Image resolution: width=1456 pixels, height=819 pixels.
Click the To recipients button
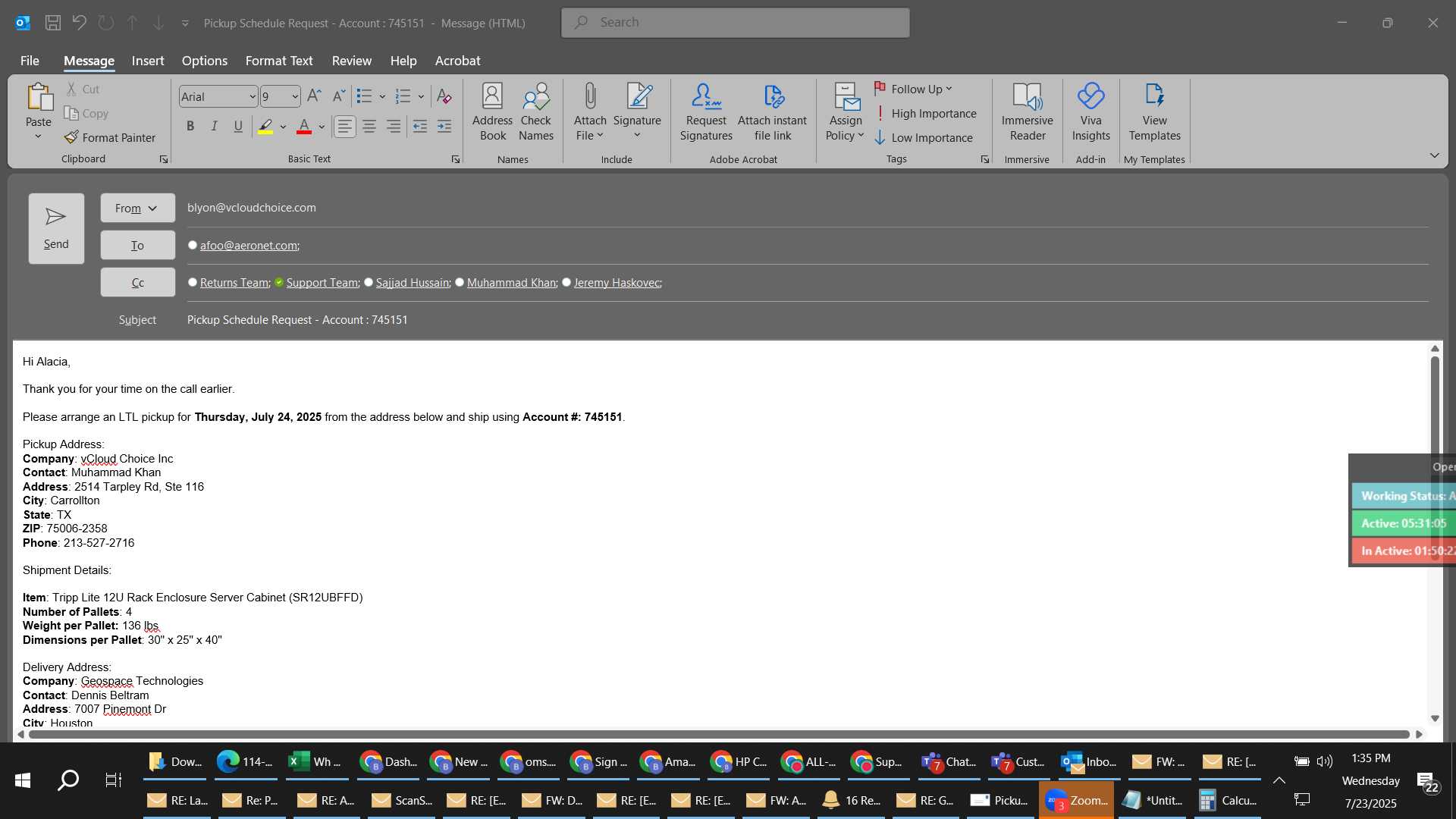click(137, 245)
